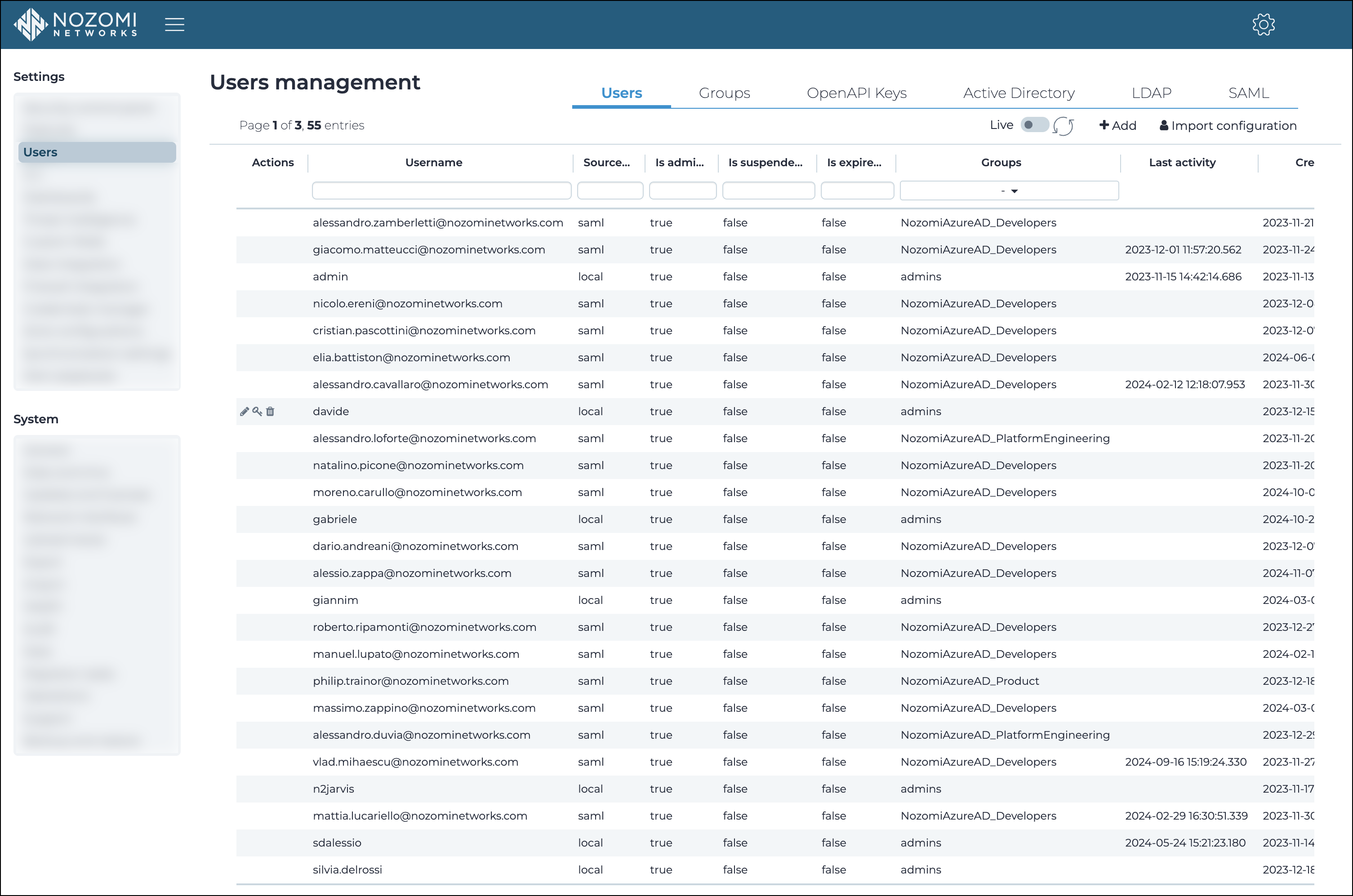The image size is (1353, 896).
Task: Click giacomo.matteucci@nozominetworks.com username
Action: click(429, 250)
